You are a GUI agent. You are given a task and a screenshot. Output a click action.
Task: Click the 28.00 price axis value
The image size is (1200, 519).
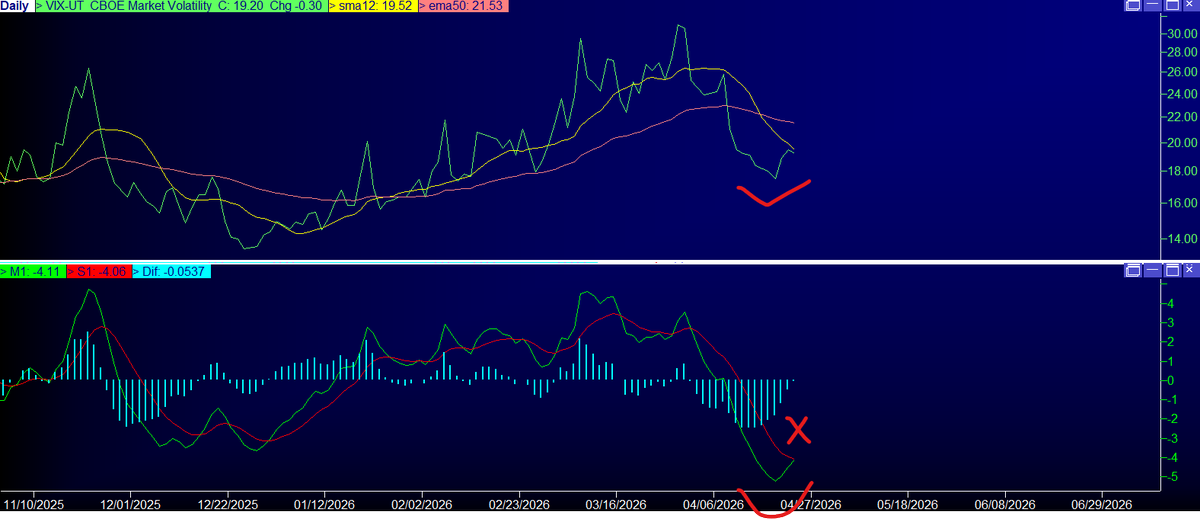click(x=1181, y=53)
